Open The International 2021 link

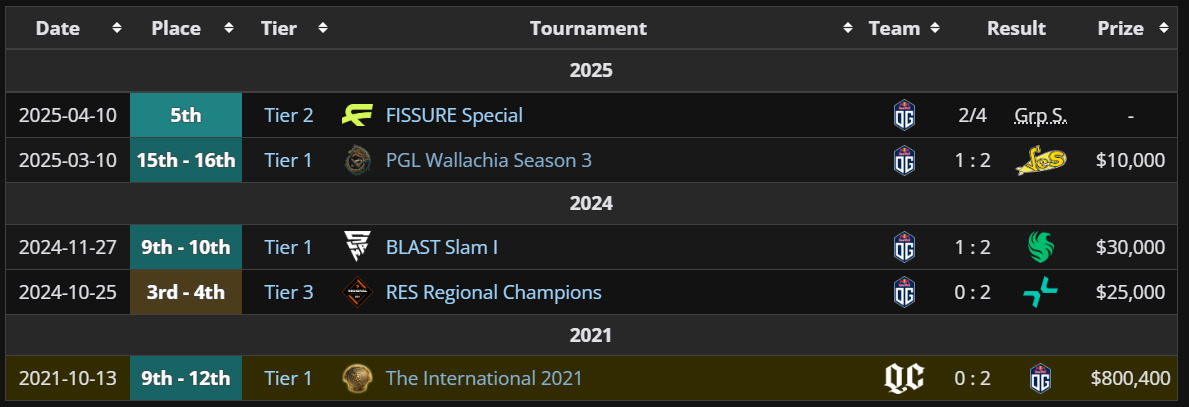click(484, 378)
